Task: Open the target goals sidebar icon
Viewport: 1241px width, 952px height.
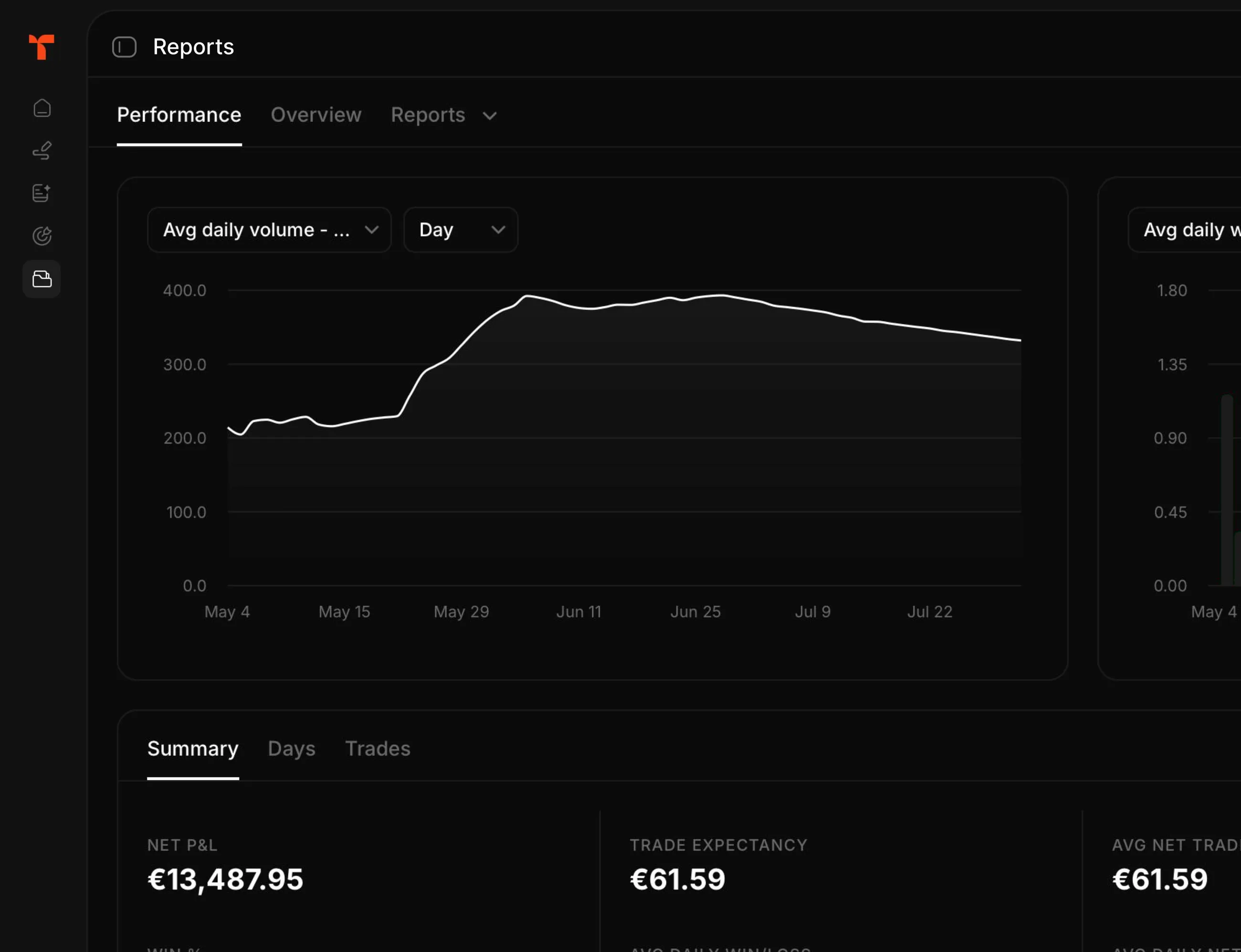Action: [x=42, y=236]
